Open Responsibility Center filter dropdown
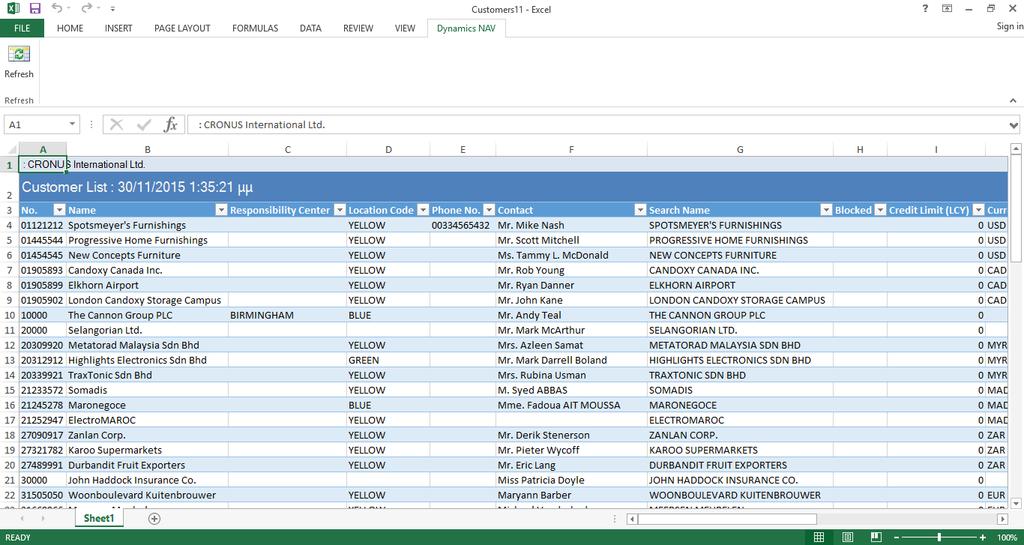This screenshot has width=1024, height=545. [x=340, y=210]
